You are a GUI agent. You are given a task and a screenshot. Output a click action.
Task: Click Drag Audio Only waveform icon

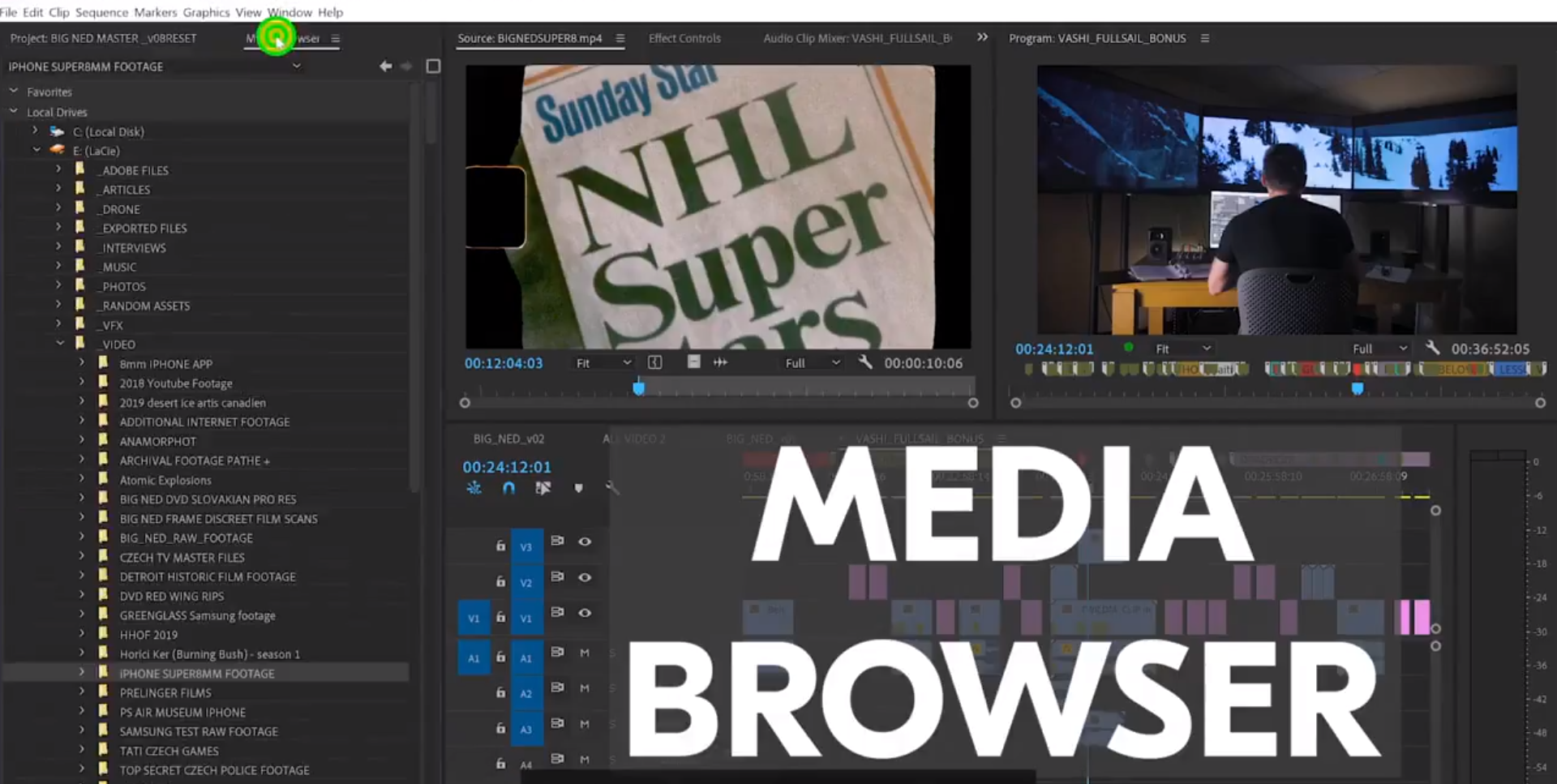tap(720, 362)
